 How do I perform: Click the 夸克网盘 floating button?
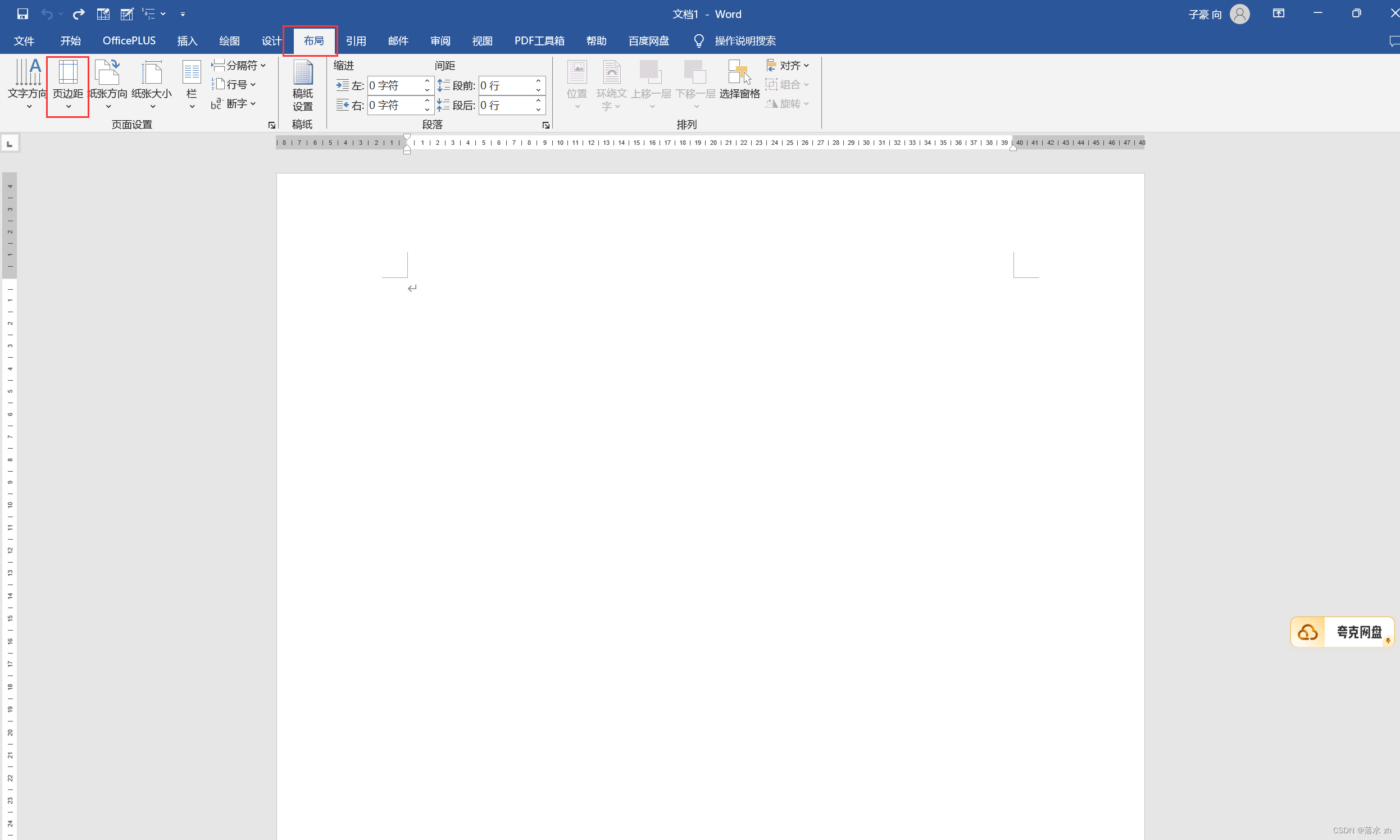(x=1342, y=632)
